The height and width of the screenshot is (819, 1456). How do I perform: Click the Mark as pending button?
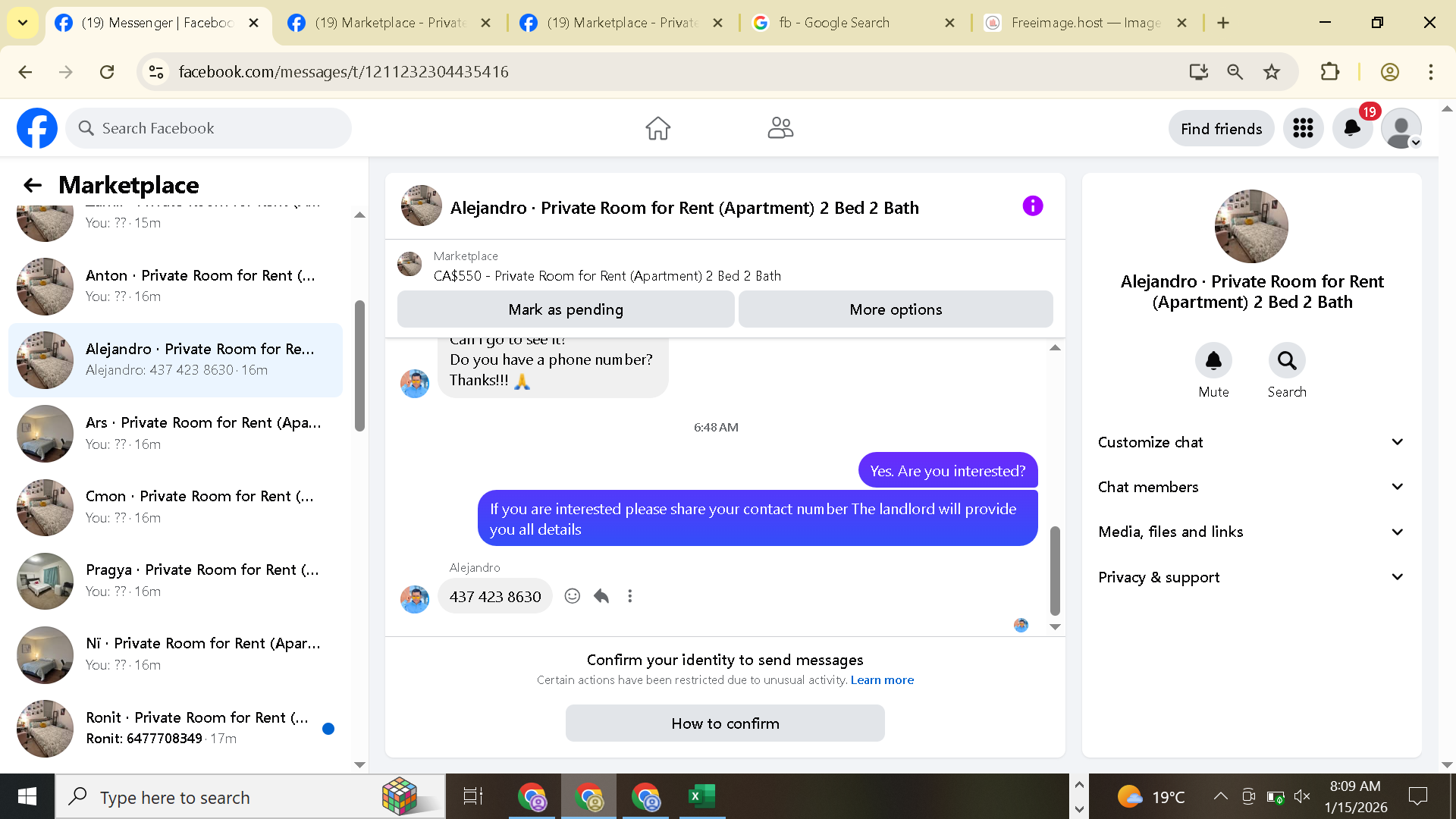566,309
